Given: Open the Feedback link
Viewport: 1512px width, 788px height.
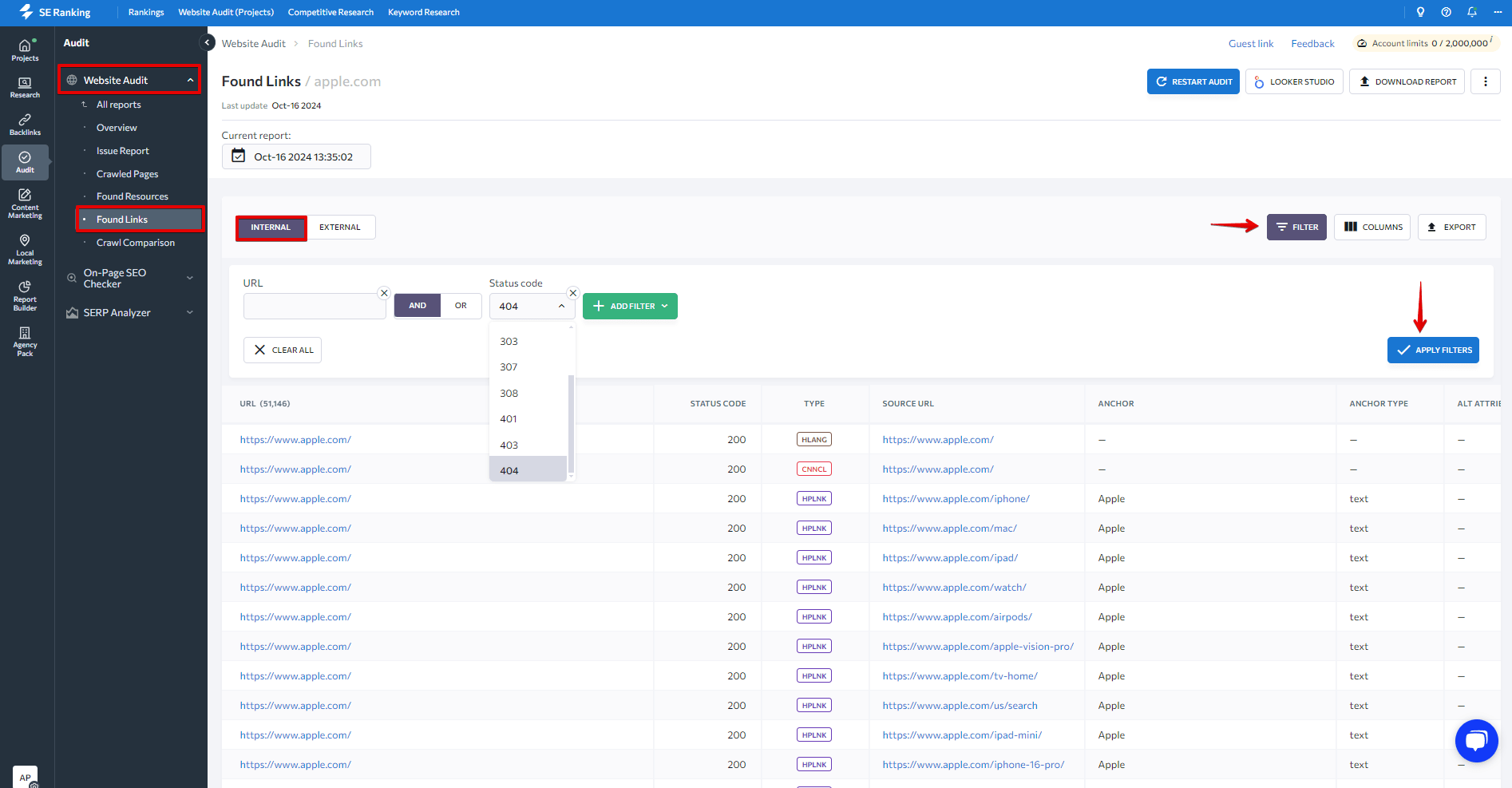Looking at the screenshot, I should pyautogui.click(x=1312, y=44).
